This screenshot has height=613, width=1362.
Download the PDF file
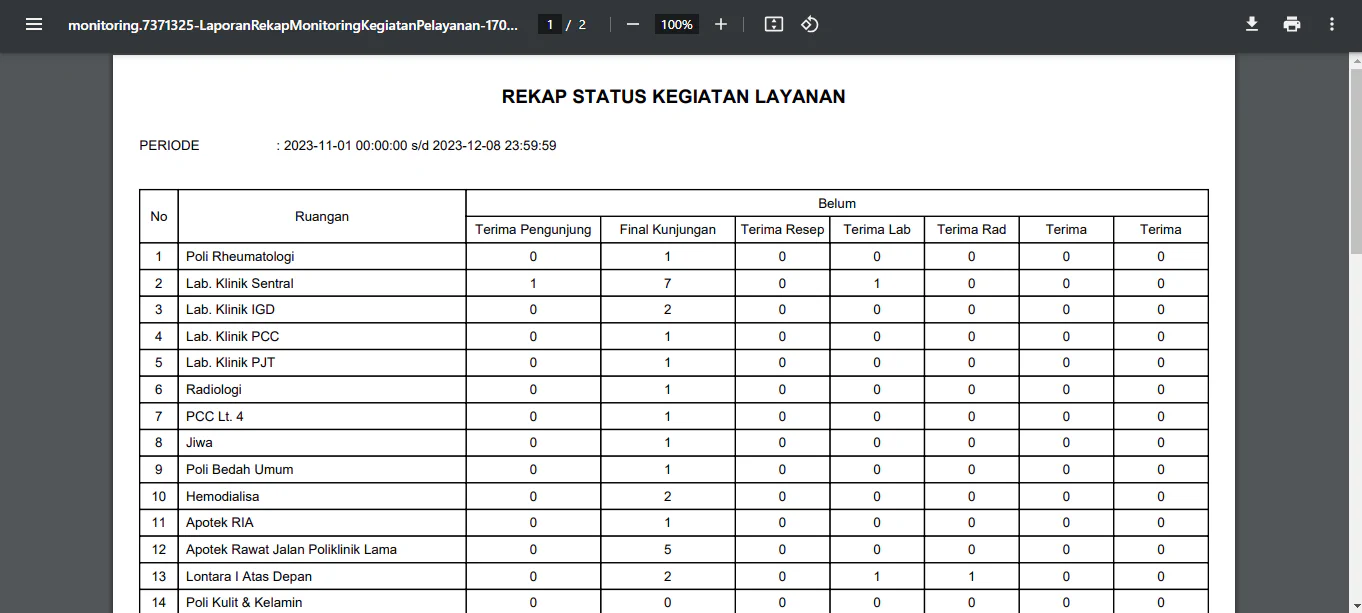pyautogui.click(x=1251, y=24)
